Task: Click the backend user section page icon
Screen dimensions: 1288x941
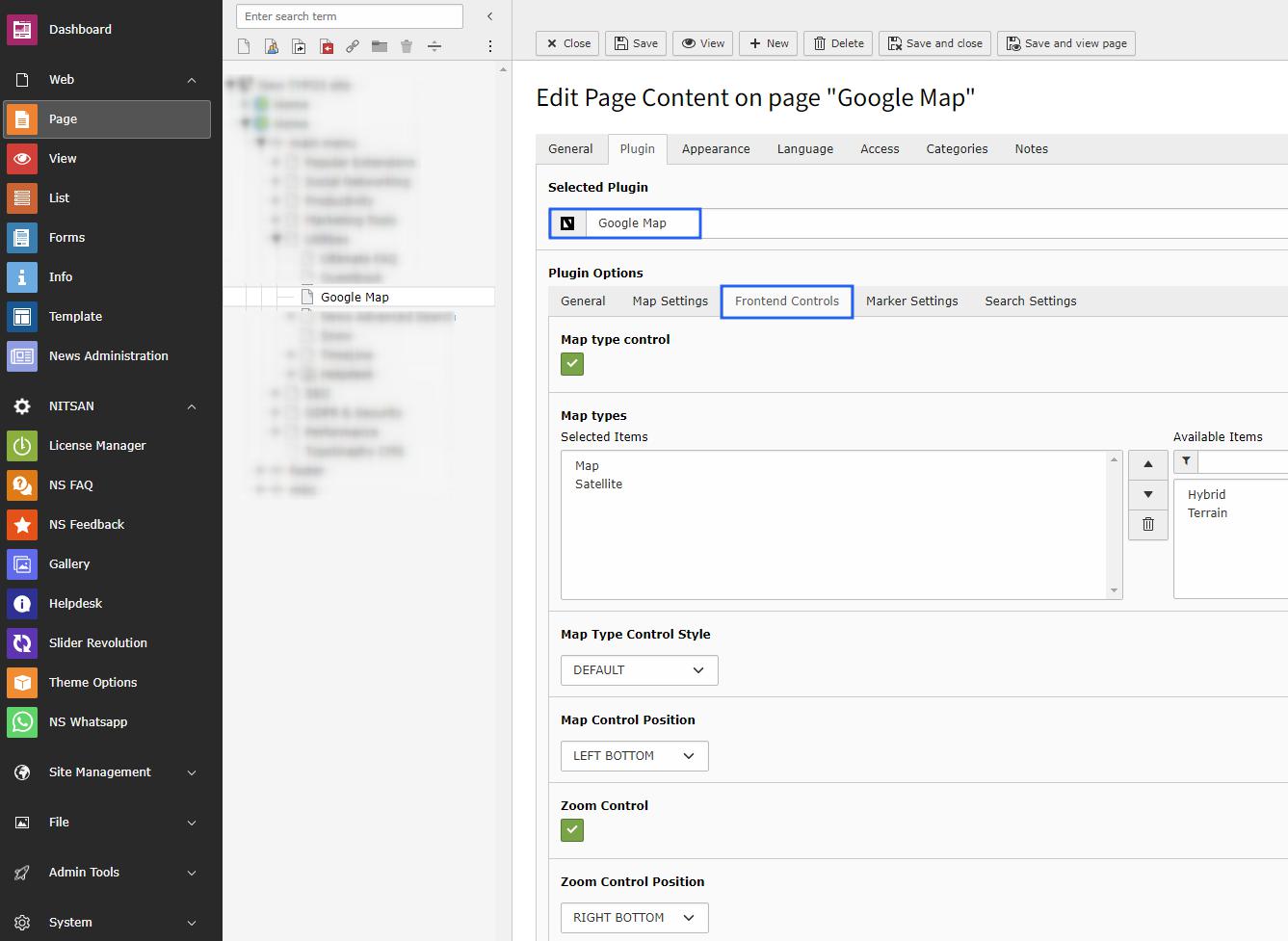Action: [272, 46]
